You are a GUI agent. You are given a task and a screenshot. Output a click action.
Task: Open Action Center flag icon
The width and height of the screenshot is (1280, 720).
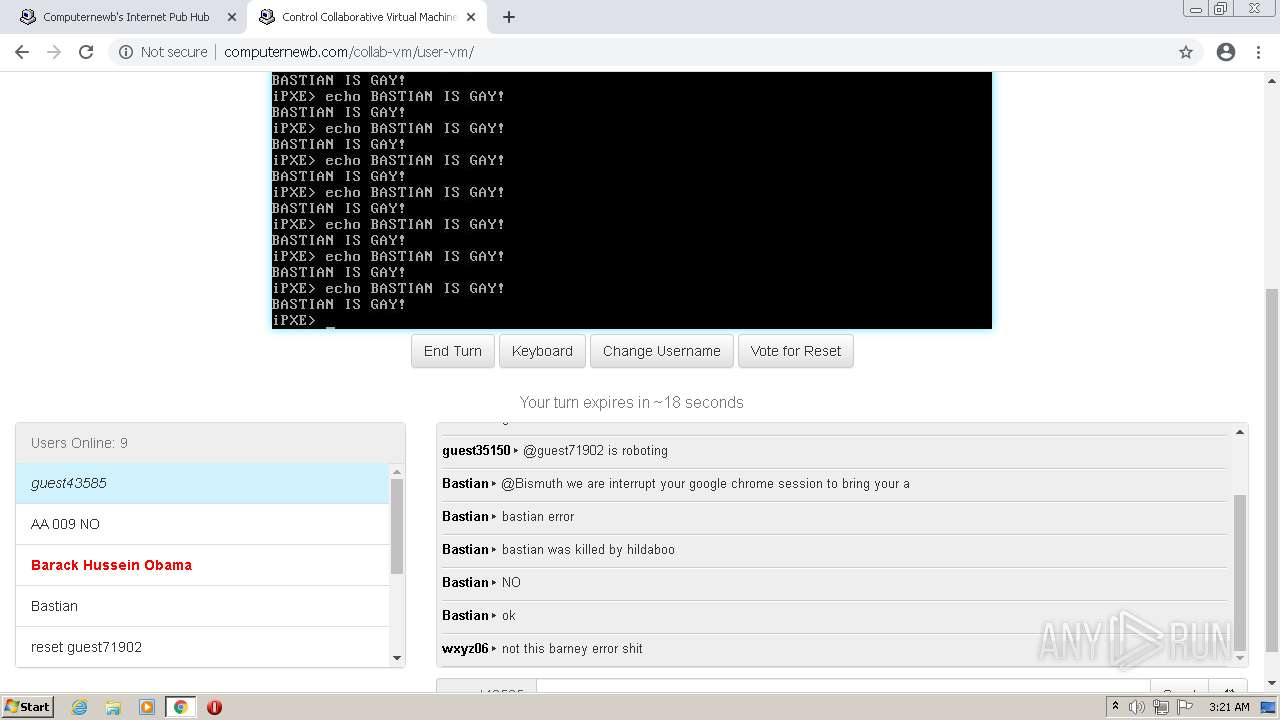[1184, 707]
